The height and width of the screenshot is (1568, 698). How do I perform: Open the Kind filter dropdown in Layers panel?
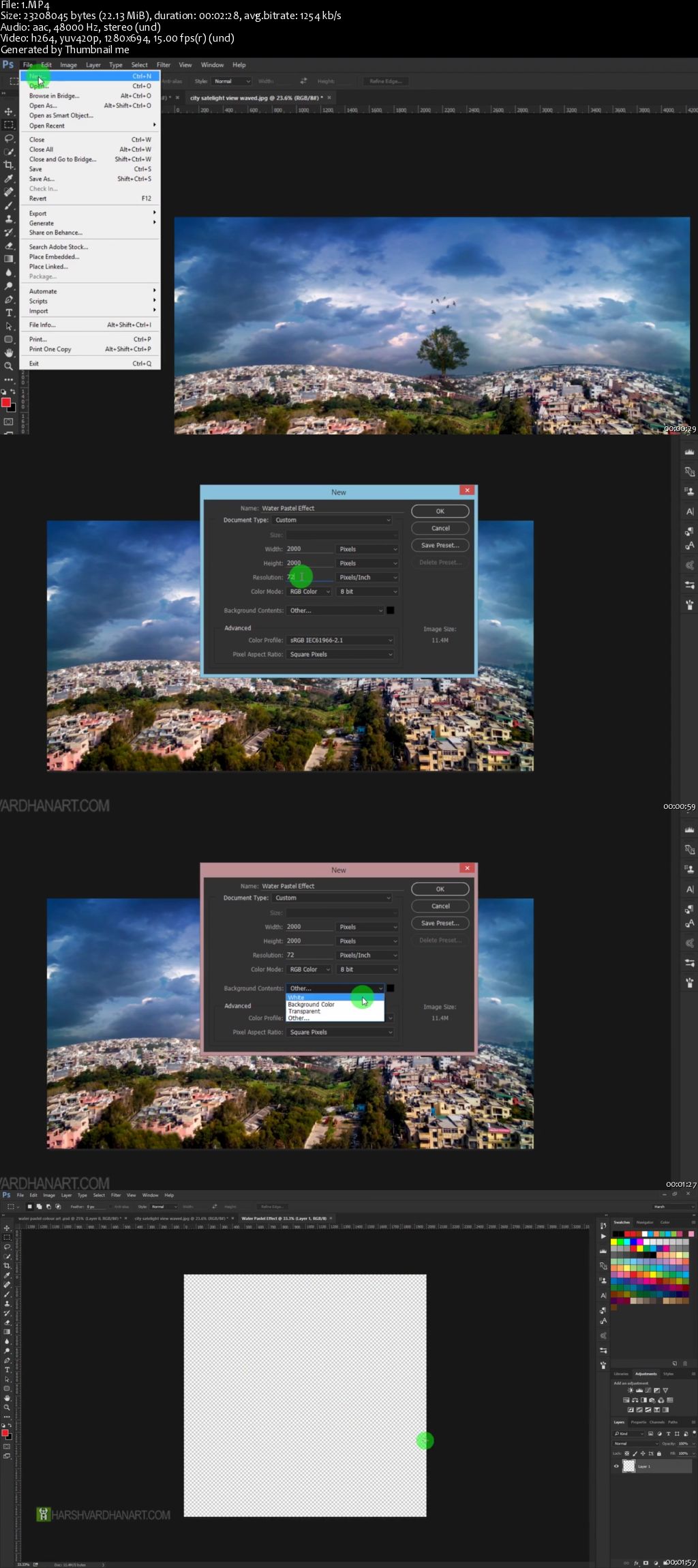pyautogui.click(x=629, y=1434)
